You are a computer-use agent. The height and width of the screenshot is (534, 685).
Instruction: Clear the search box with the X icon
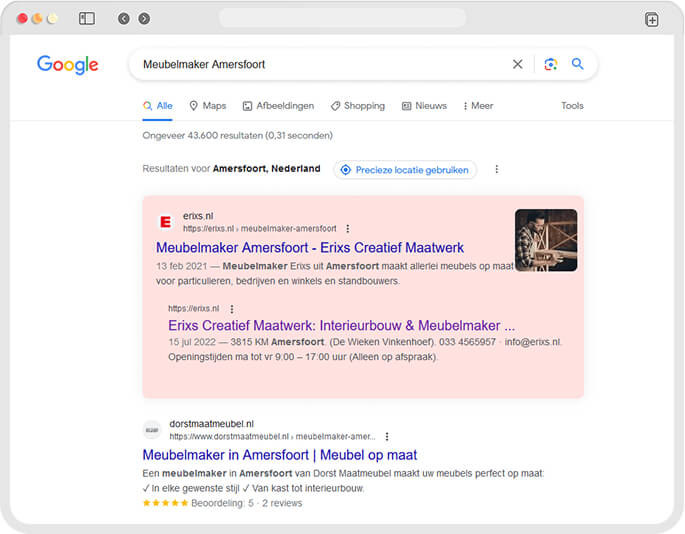[x=517, y=64]
